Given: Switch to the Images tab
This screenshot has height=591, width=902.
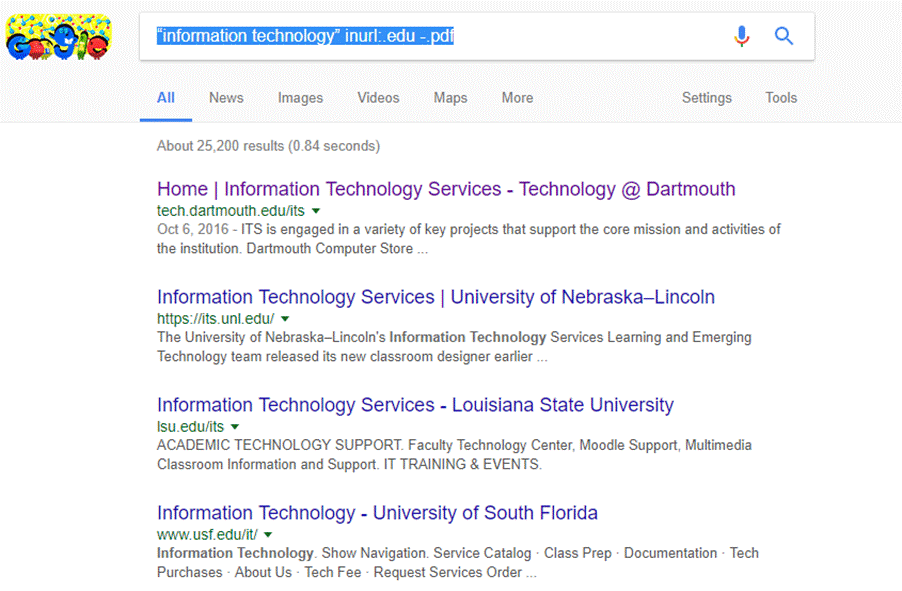Looking at the screenshot, I should pyautogui.click(x=300, y=98).
